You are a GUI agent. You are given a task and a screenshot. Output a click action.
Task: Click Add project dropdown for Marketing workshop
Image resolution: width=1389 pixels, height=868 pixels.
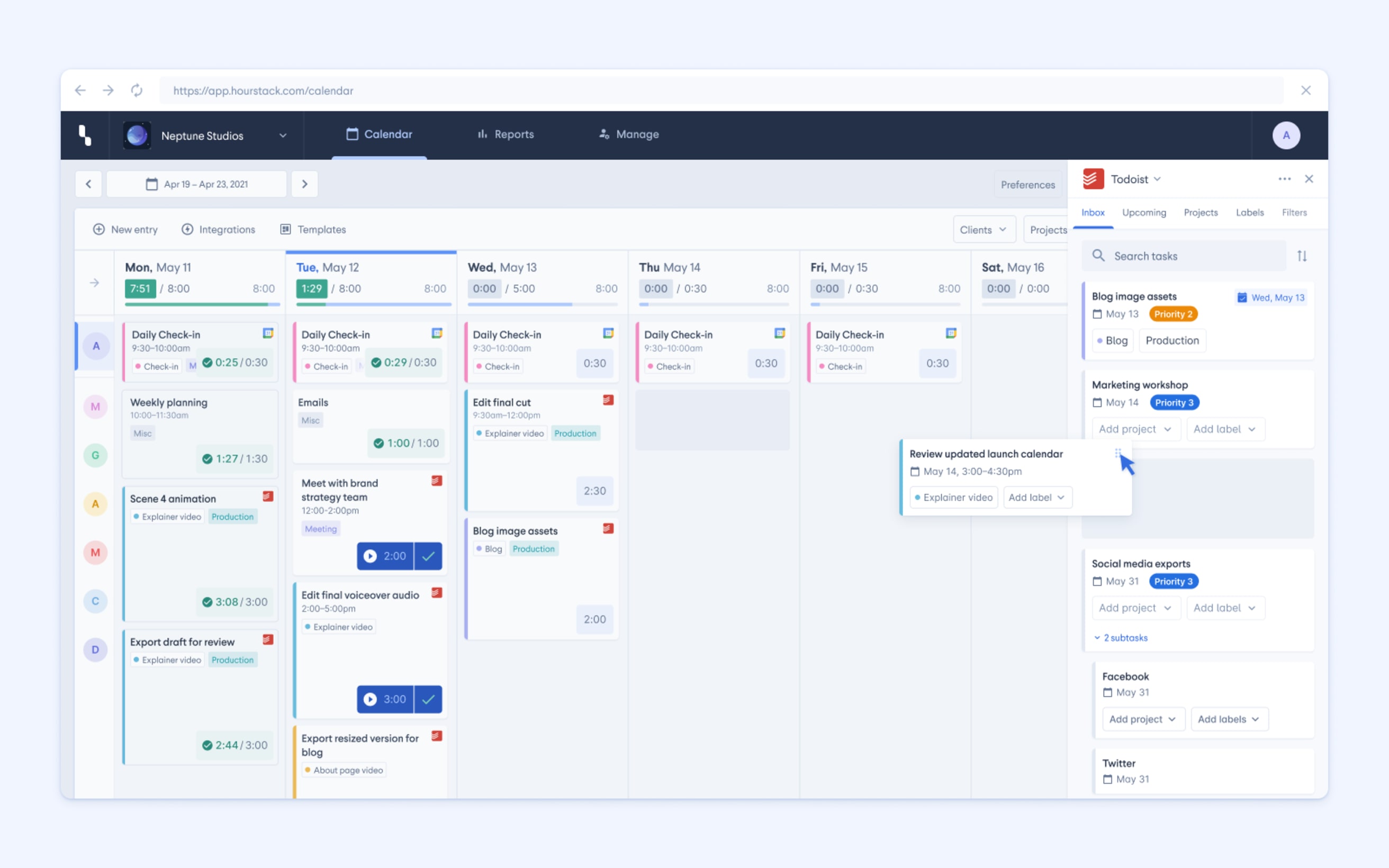(1134, 429)
